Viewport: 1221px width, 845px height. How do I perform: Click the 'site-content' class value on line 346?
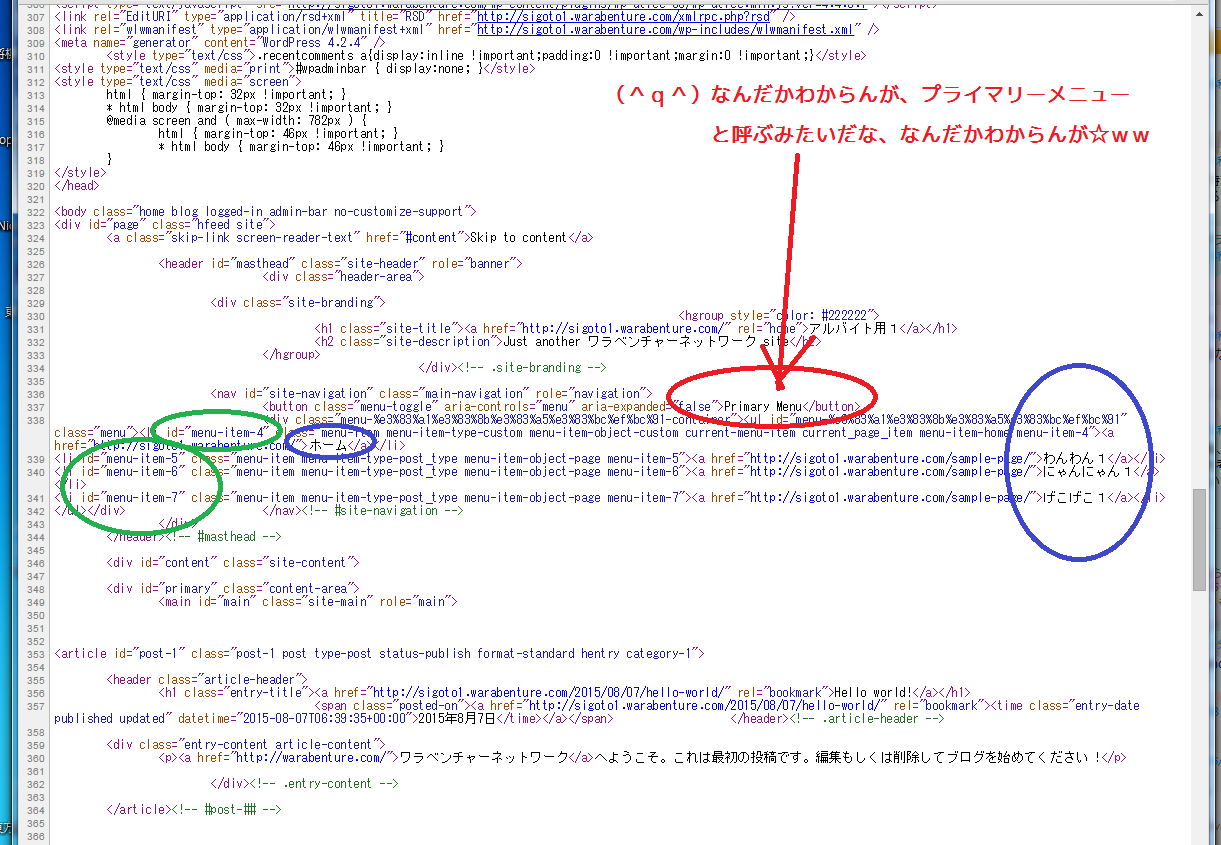click(x=310, y=562)
